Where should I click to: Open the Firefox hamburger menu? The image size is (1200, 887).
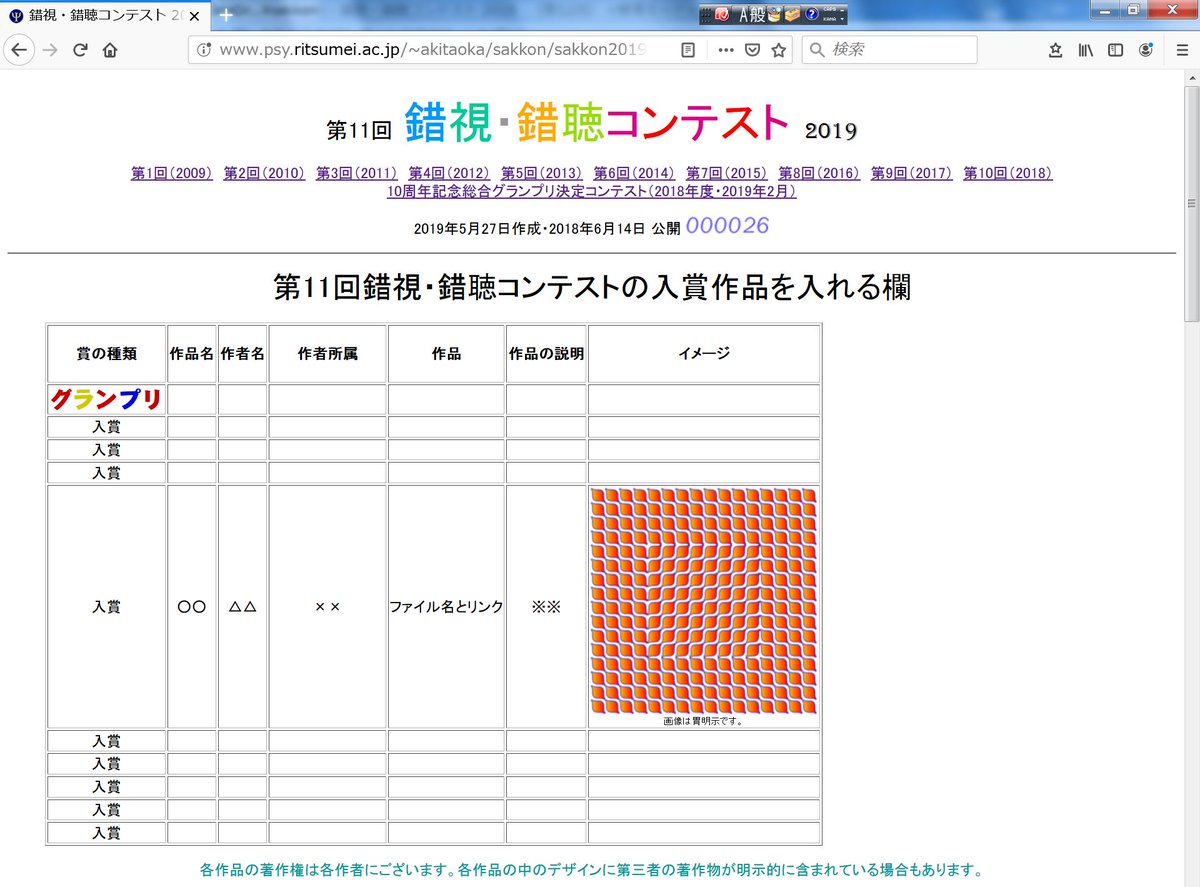1181,50
